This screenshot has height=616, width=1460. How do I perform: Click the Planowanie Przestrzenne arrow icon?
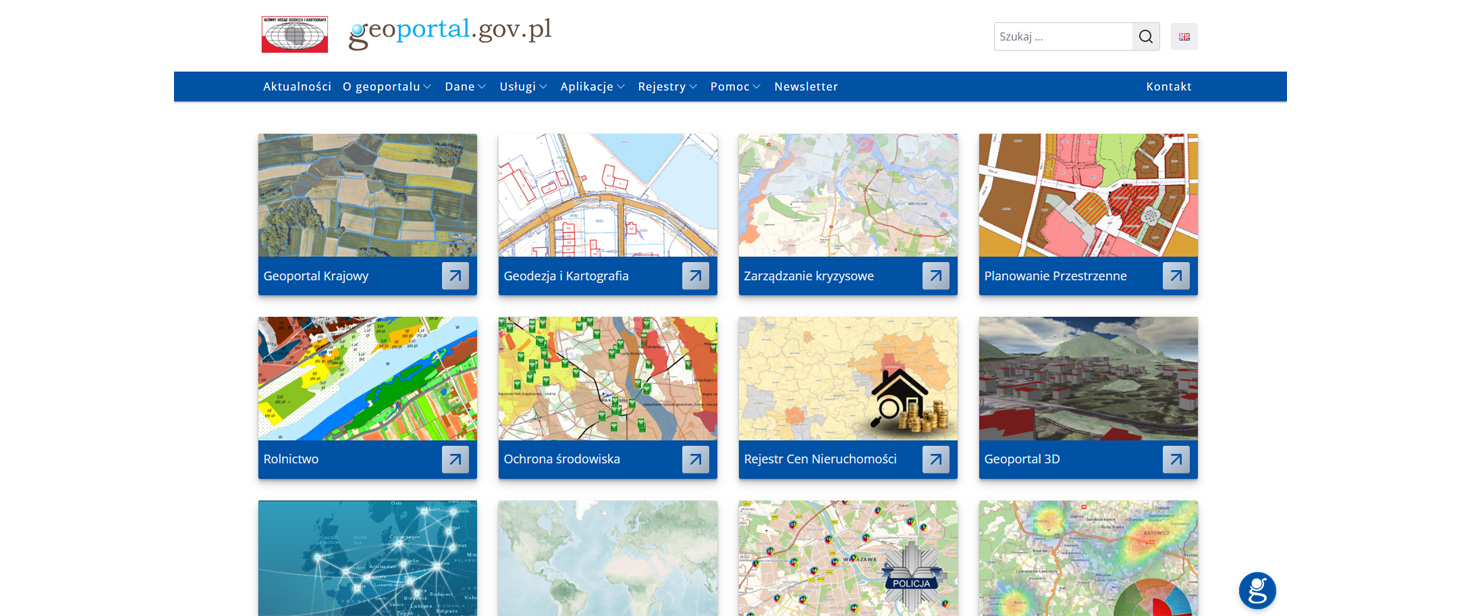point(1175,276)
